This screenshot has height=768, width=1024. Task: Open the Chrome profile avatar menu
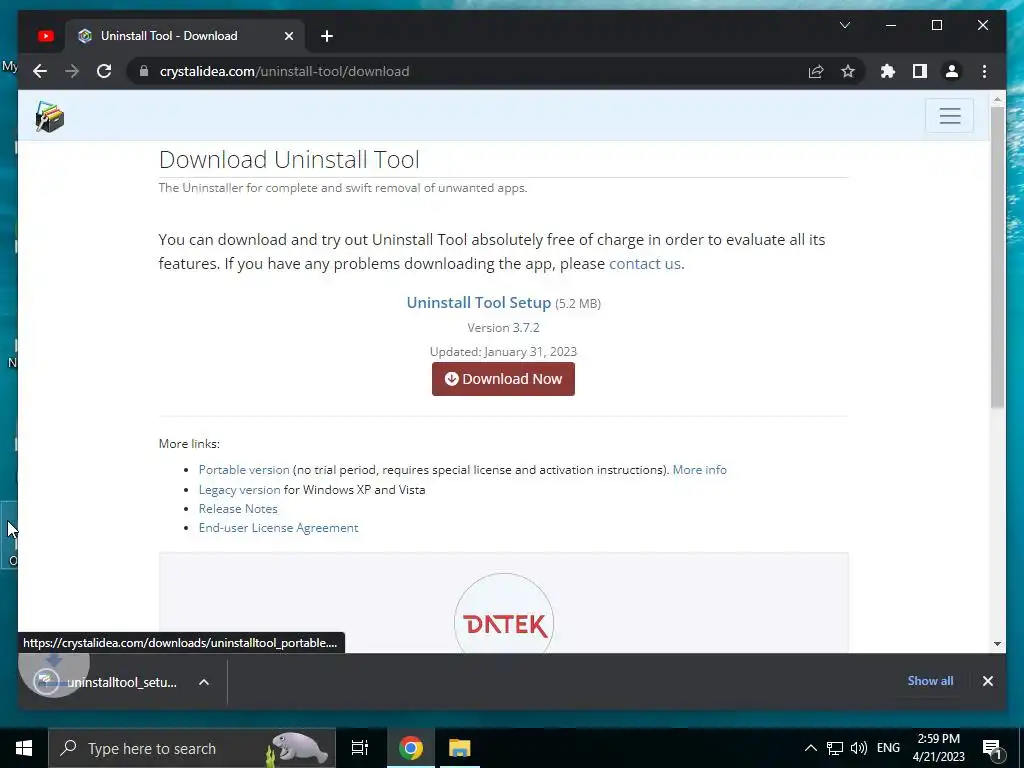(x=952, y=71)
